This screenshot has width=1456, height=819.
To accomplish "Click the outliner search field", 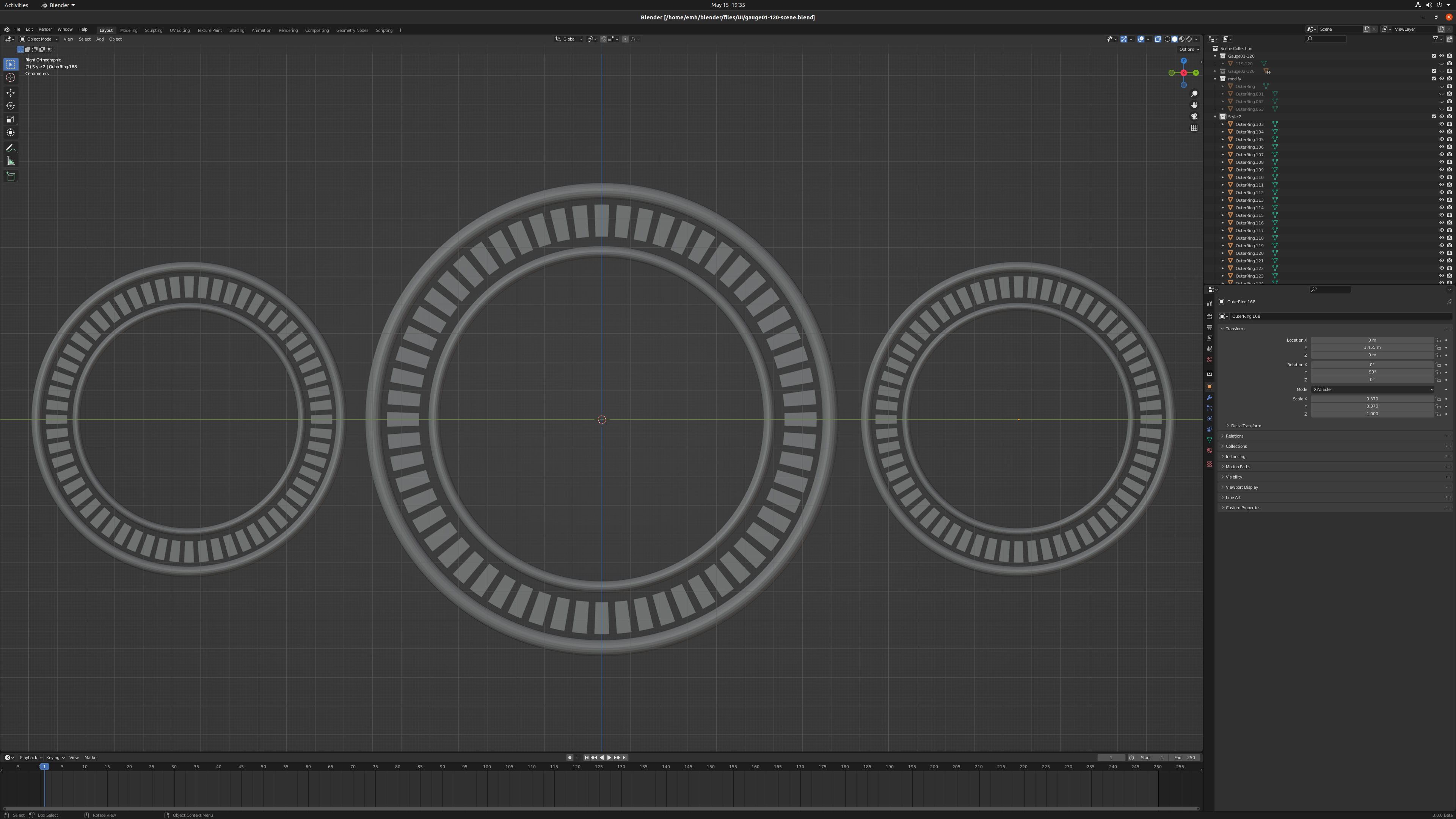I will click(1326, 39).
